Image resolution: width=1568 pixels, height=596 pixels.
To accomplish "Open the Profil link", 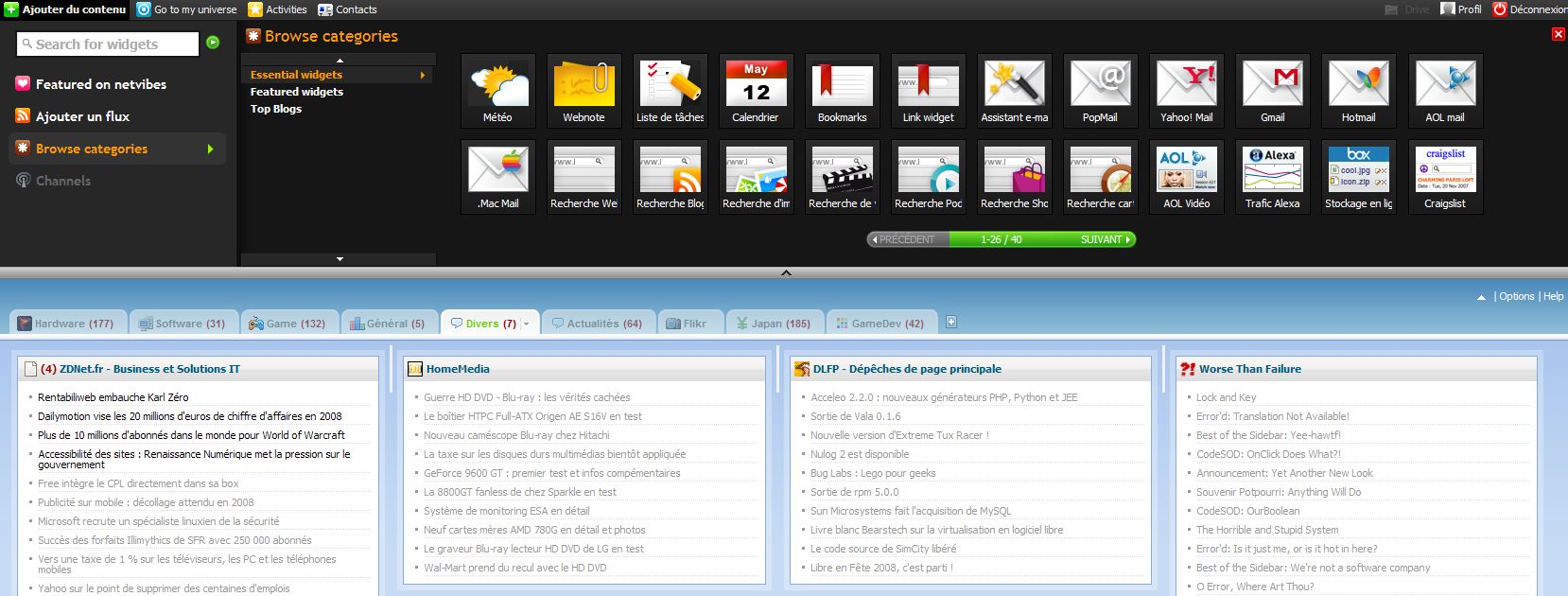I will click(1461, 9).
